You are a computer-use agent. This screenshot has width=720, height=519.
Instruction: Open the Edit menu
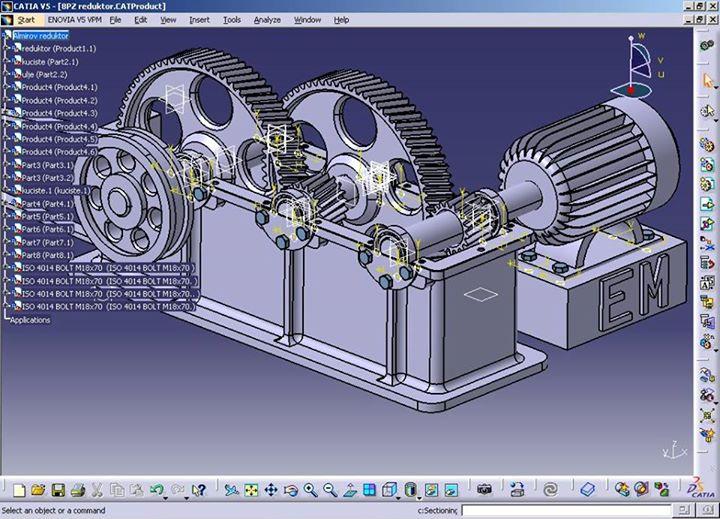click(141, 20)
